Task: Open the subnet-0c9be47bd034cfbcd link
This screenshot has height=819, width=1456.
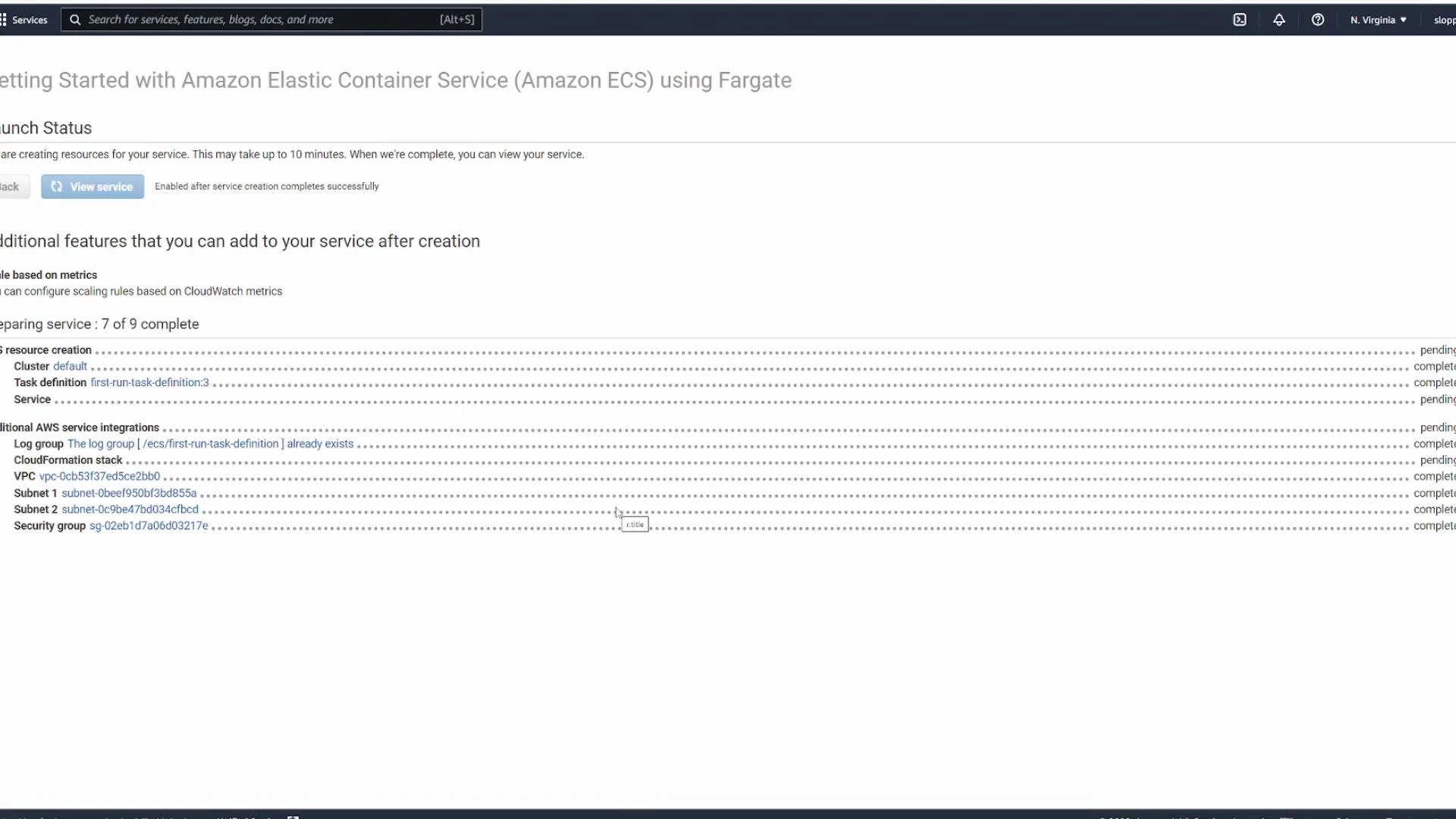Action: pos(130,509)
